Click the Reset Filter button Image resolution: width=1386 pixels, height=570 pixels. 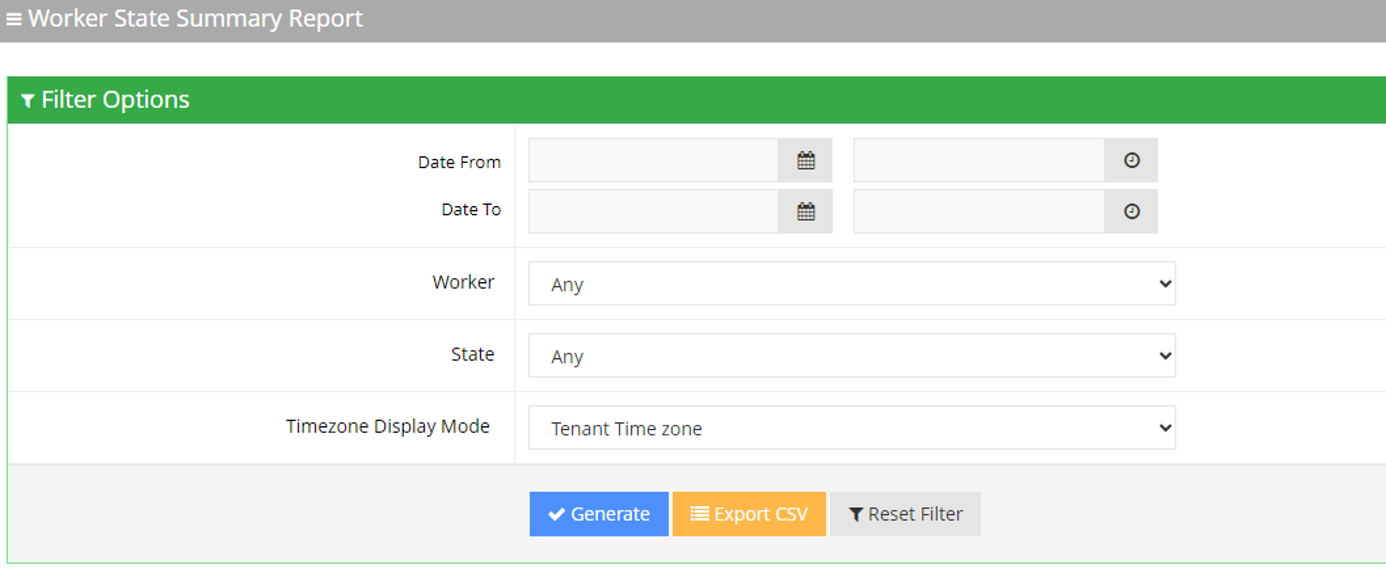[x=905, y=514]
